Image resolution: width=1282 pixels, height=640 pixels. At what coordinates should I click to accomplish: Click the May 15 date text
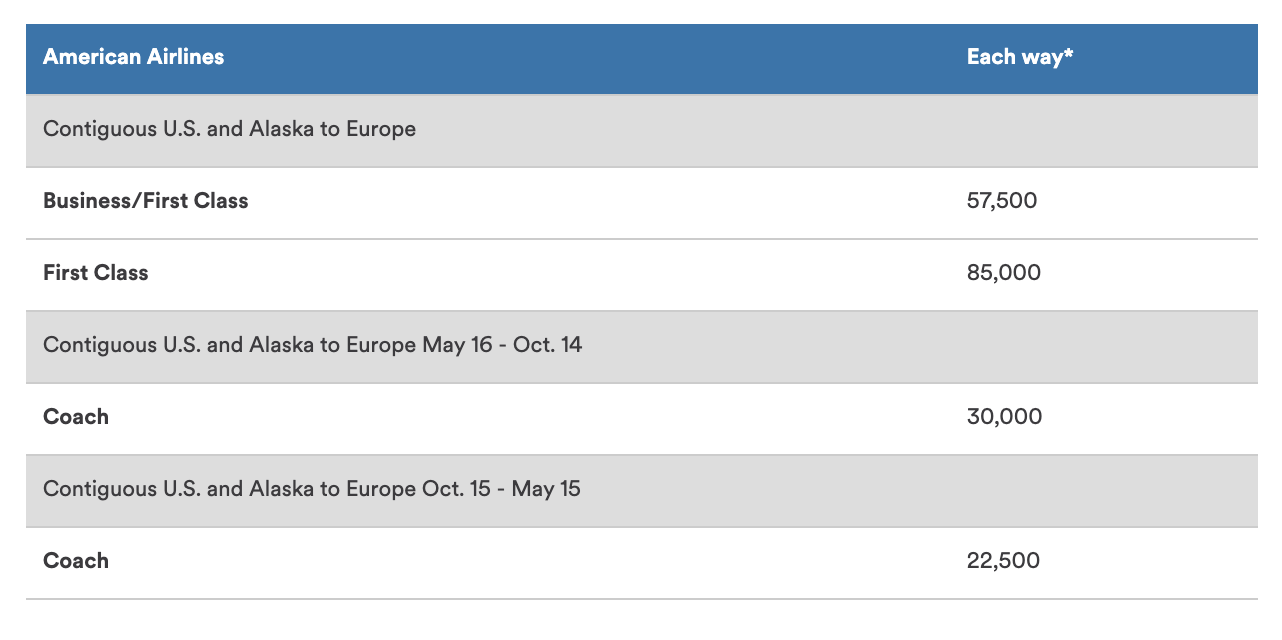coord(545,489)
